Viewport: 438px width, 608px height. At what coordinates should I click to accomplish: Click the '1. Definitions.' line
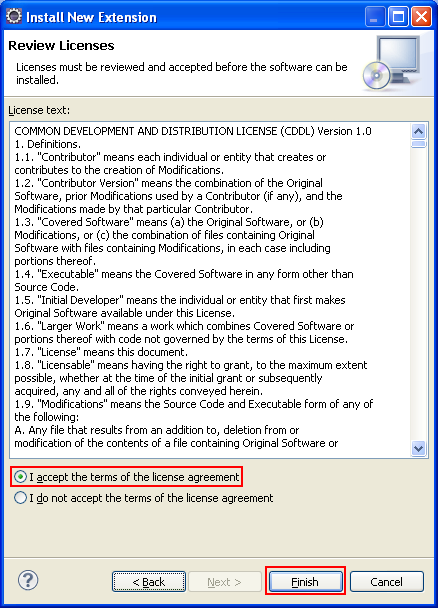(x=48, y=144)
